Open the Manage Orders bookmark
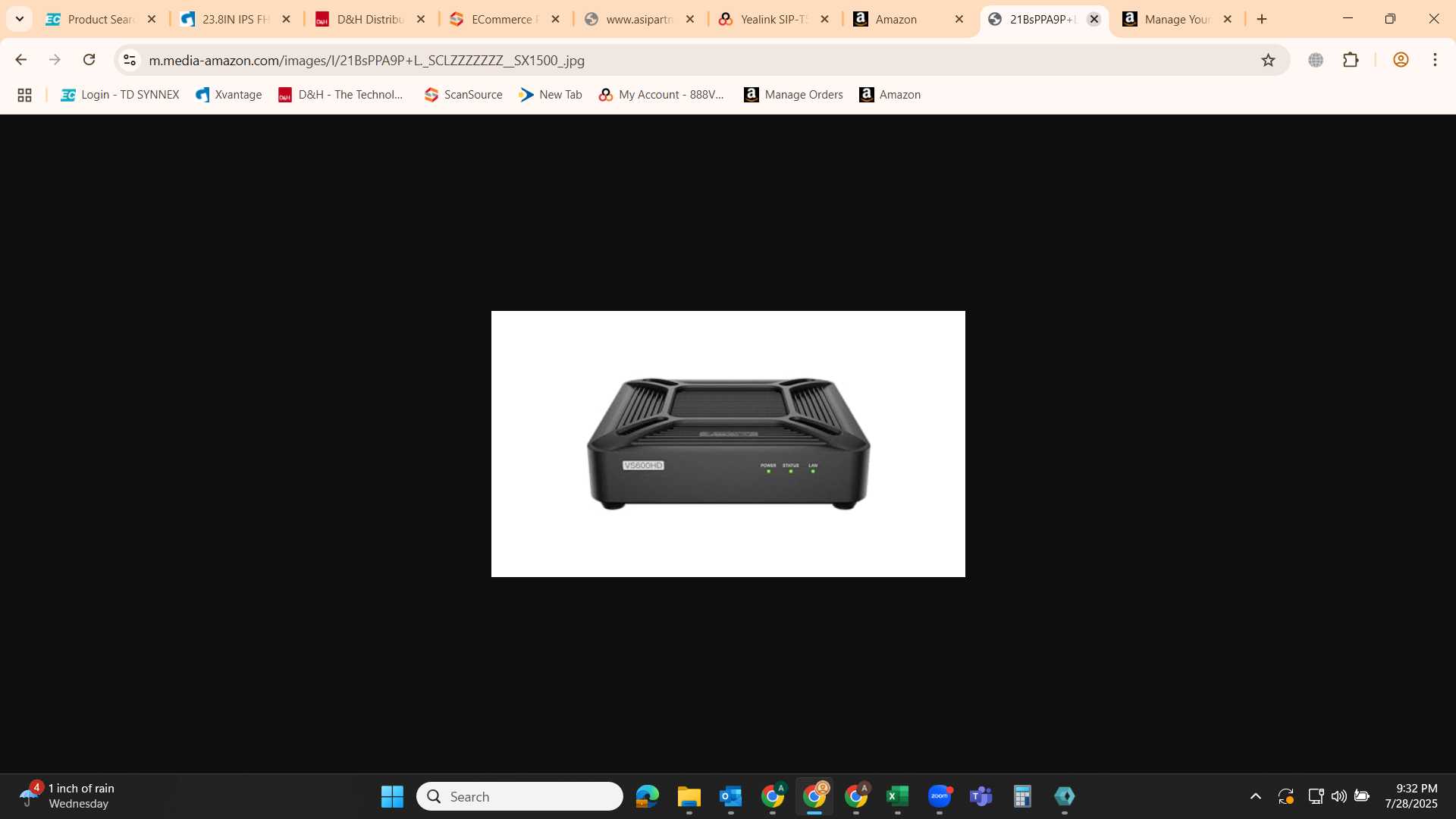The height and width of the screenshot is (819, 1456). click(793, 95)
